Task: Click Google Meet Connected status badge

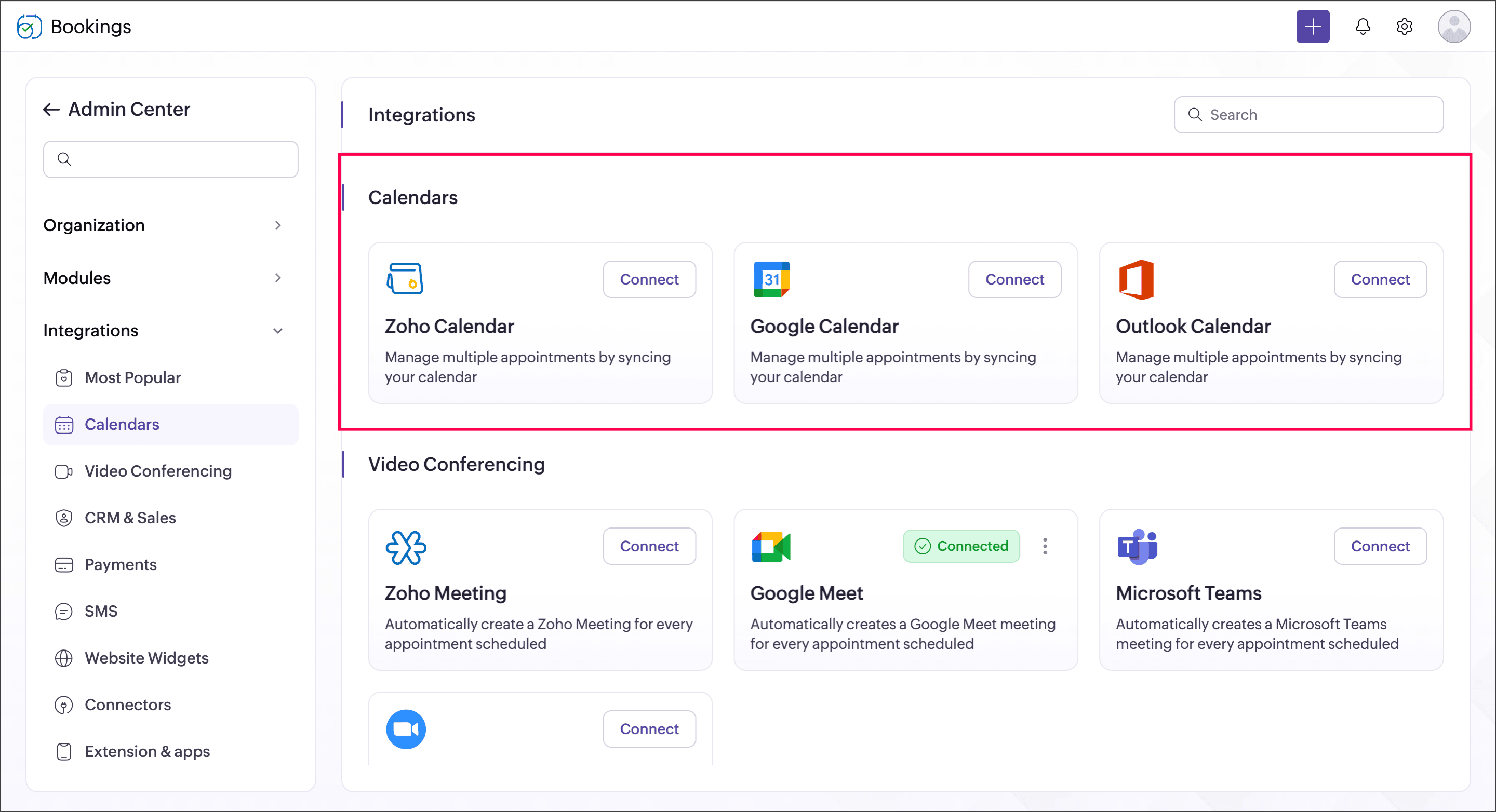Action: (x=961, y=546)
